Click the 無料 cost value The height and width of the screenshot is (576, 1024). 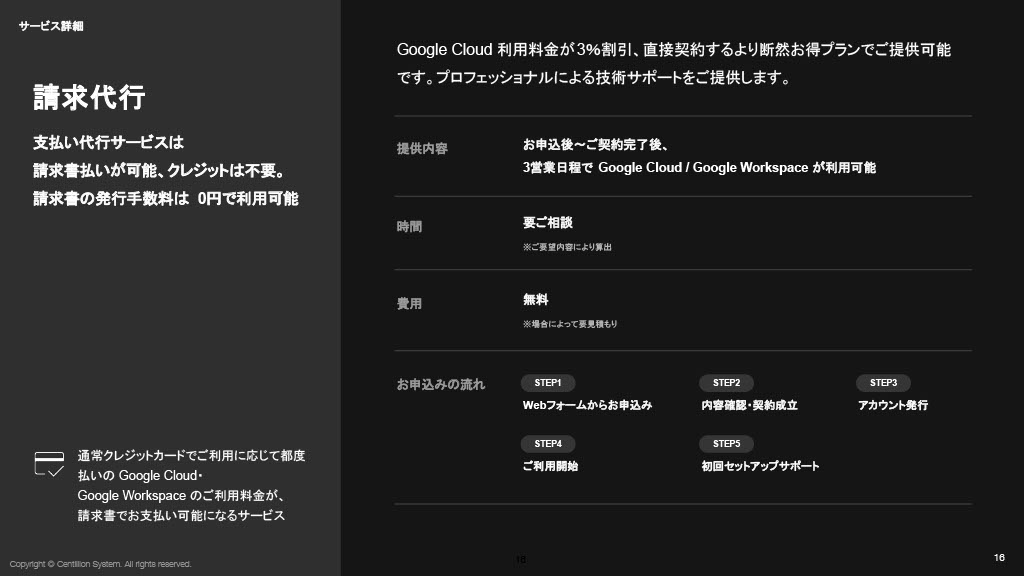536,300
